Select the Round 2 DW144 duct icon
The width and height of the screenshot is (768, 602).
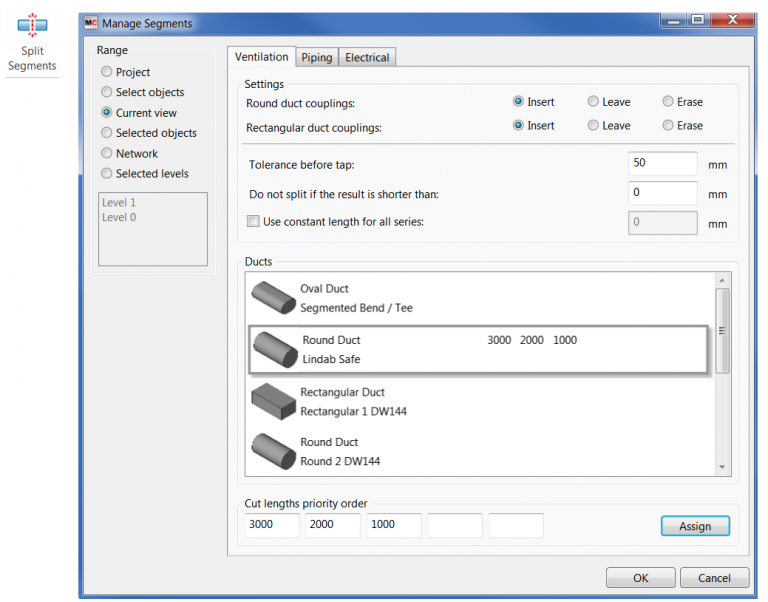272,451
